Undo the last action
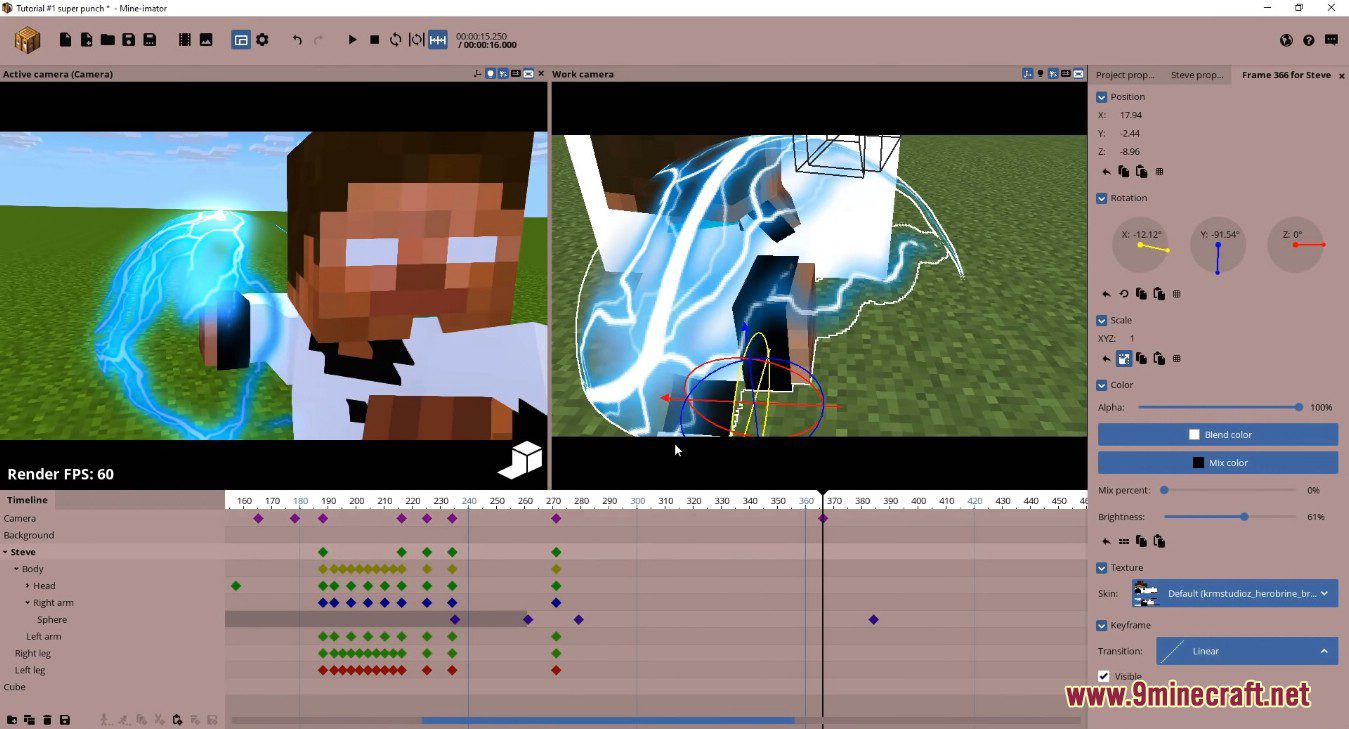This screenshot has width=1349, height=729. [x=297, y=40]
